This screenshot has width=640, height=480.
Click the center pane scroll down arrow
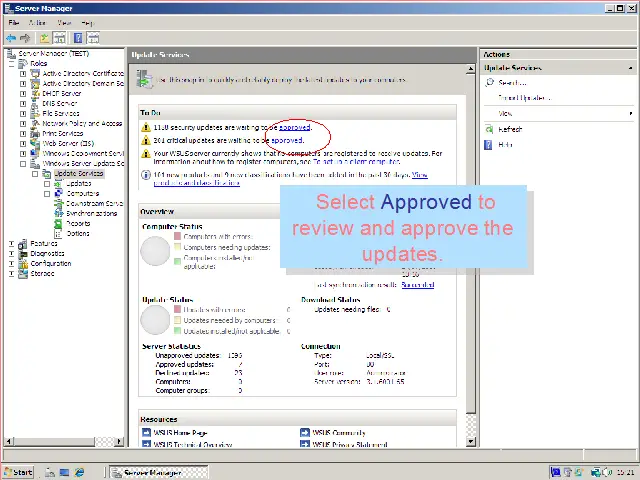(471, 441)
